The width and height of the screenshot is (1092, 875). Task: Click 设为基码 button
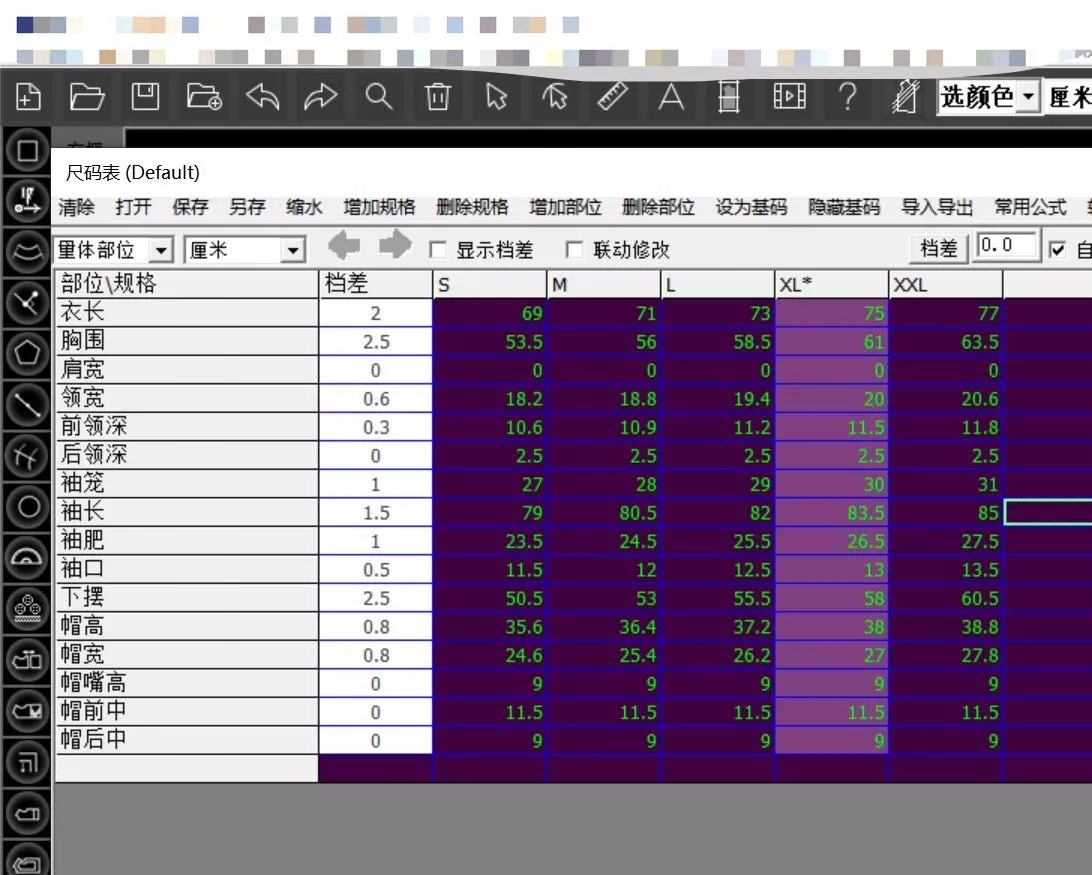pyautogui.click(x=751, y=207)
